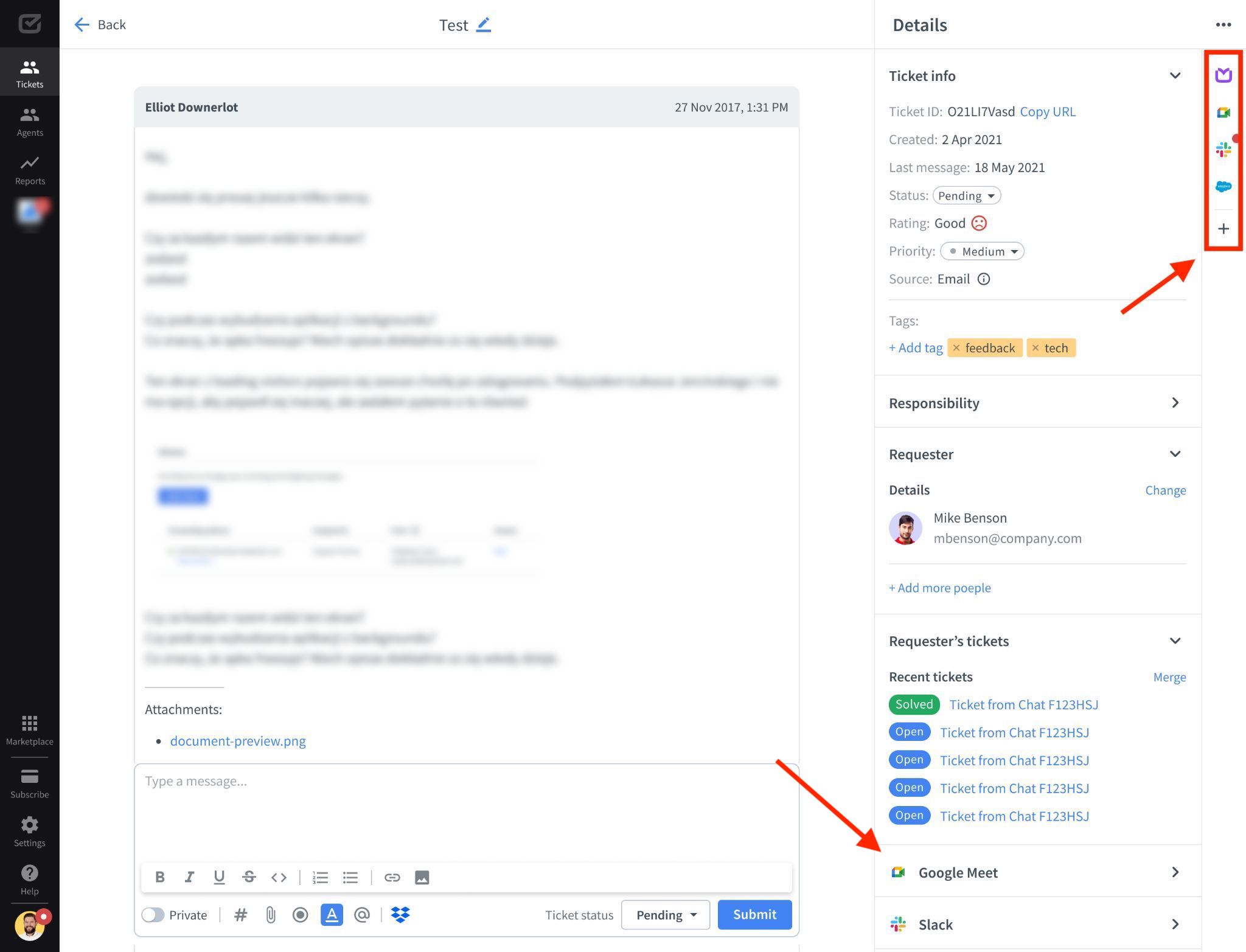
Task: Change the requester
Action: (x=1165, y=490)
